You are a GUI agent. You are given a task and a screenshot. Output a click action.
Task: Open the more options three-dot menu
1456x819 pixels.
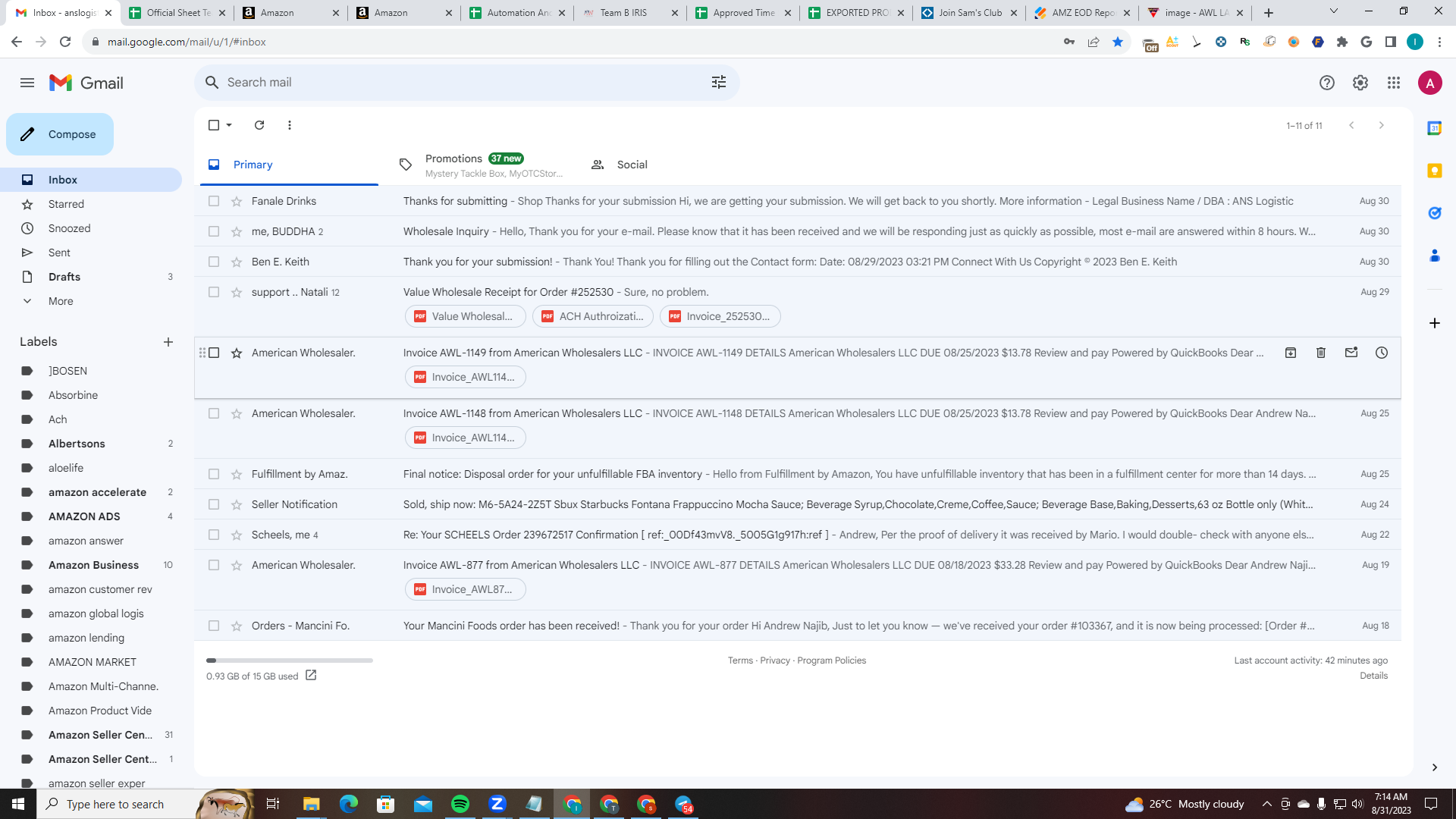click(x=290, y=125)
